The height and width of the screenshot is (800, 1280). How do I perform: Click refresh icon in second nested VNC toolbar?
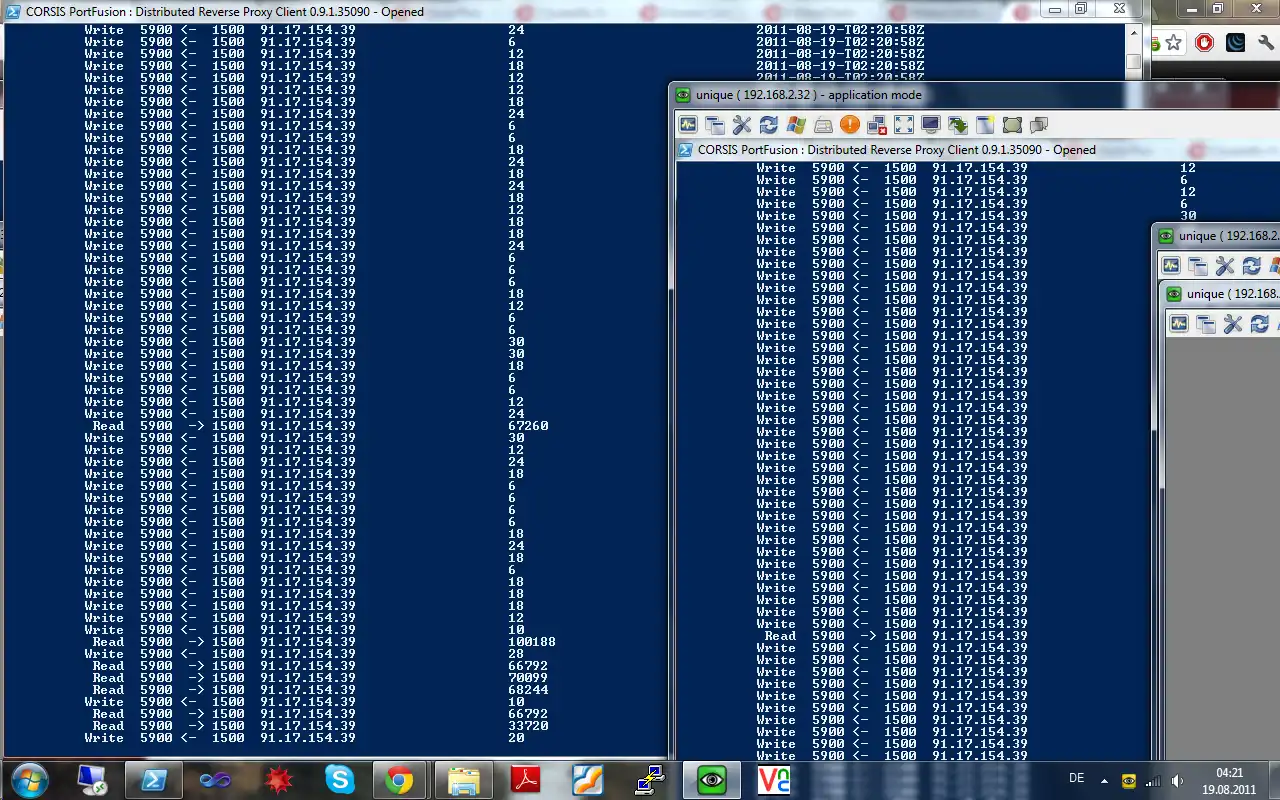pos(1252,266)
